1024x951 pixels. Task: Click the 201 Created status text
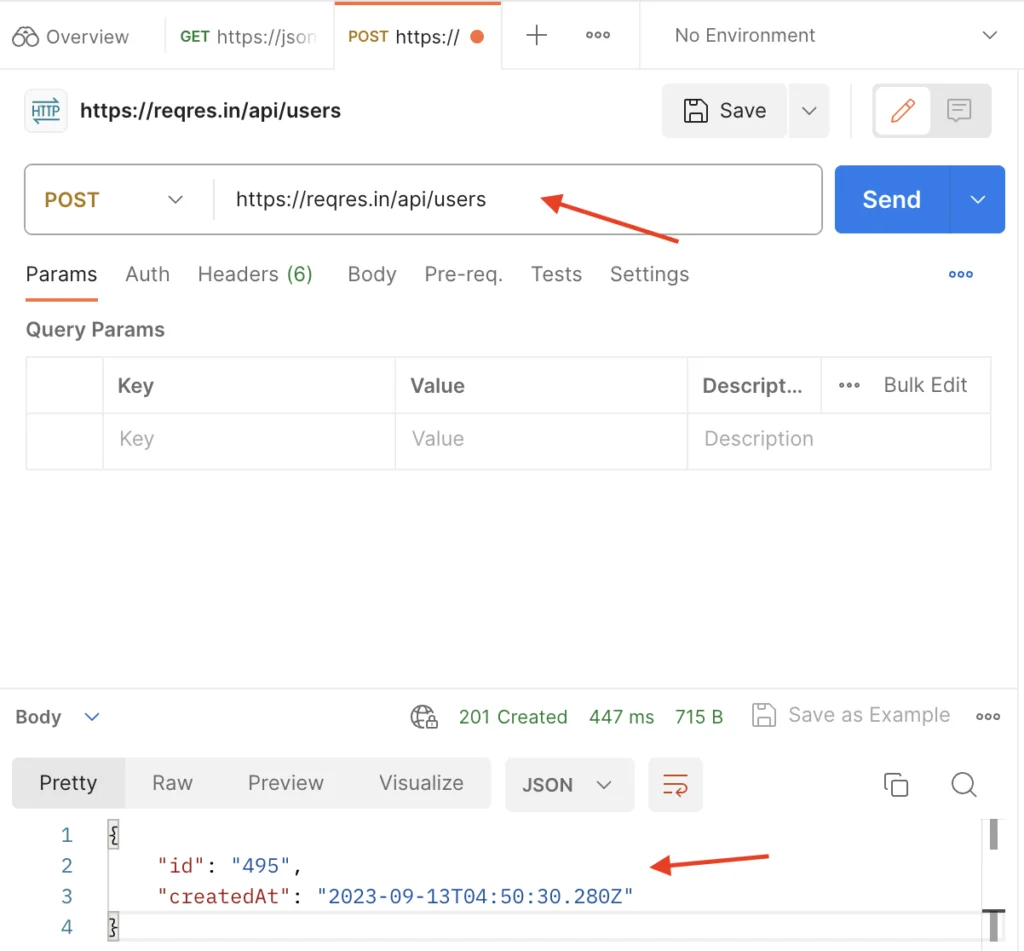[x=513, y=717]
